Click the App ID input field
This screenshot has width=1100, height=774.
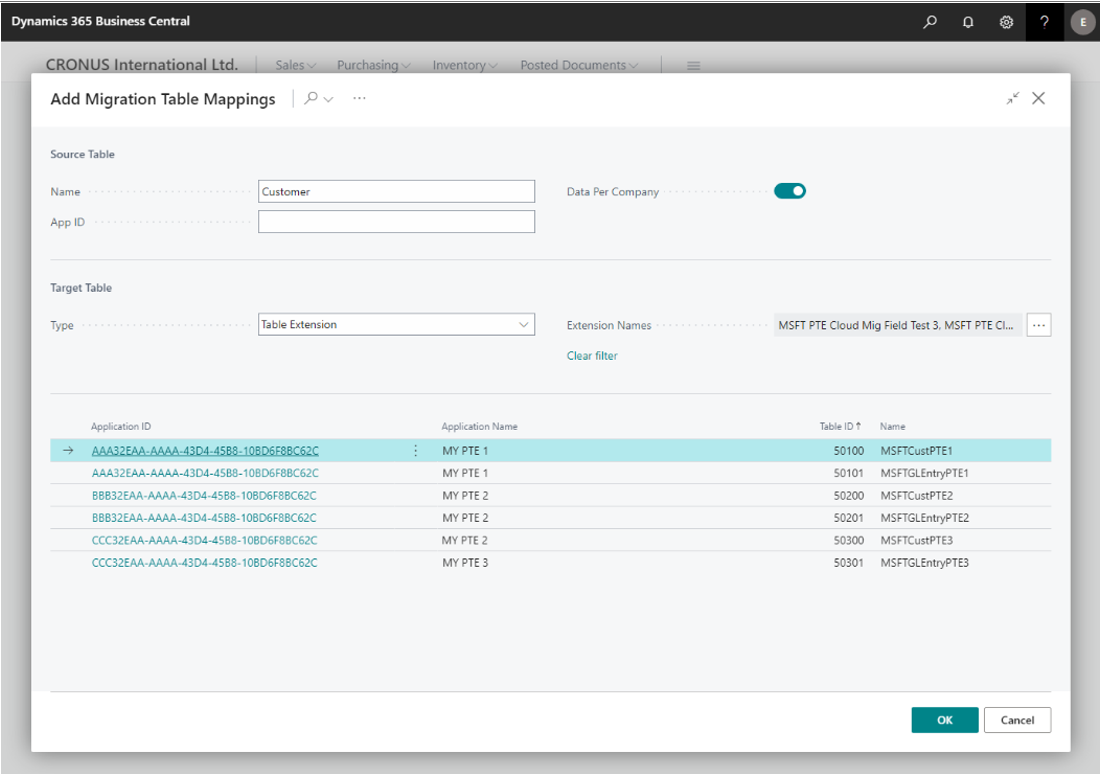[x=396, y=222]
